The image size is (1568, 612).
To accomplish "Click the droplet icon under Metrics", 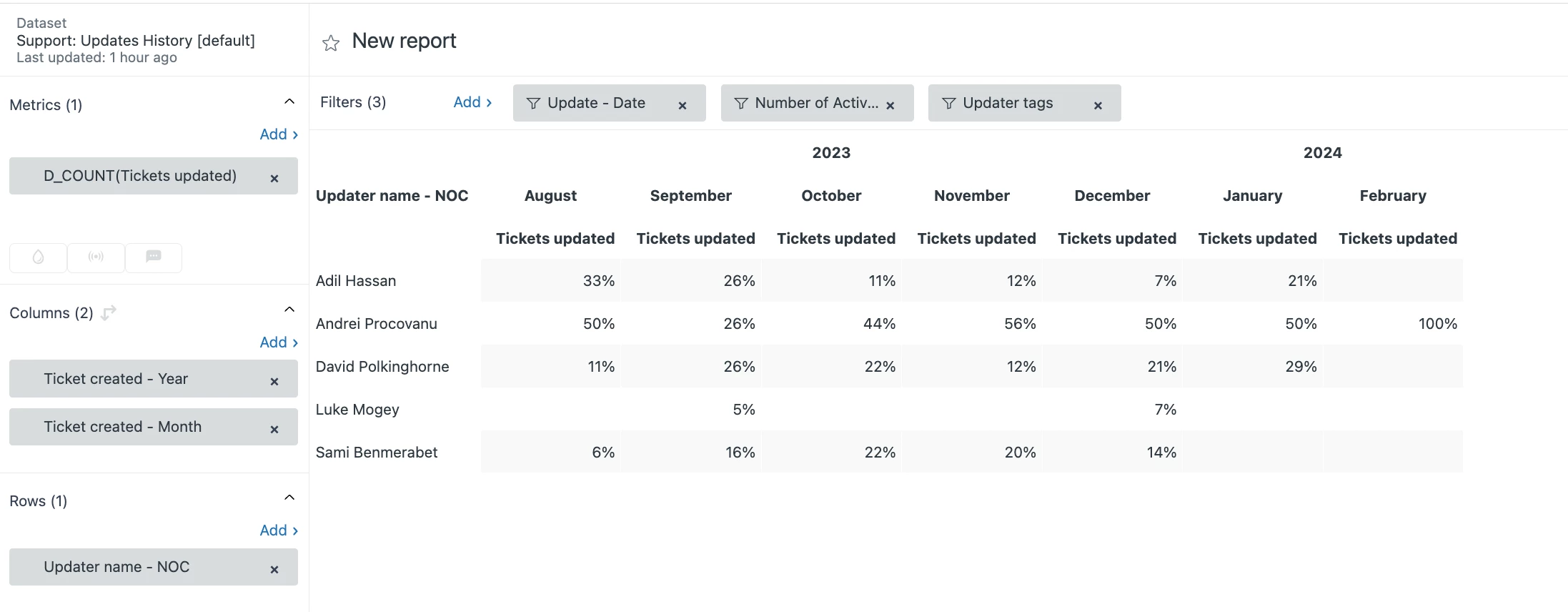I will coord(39,257).
